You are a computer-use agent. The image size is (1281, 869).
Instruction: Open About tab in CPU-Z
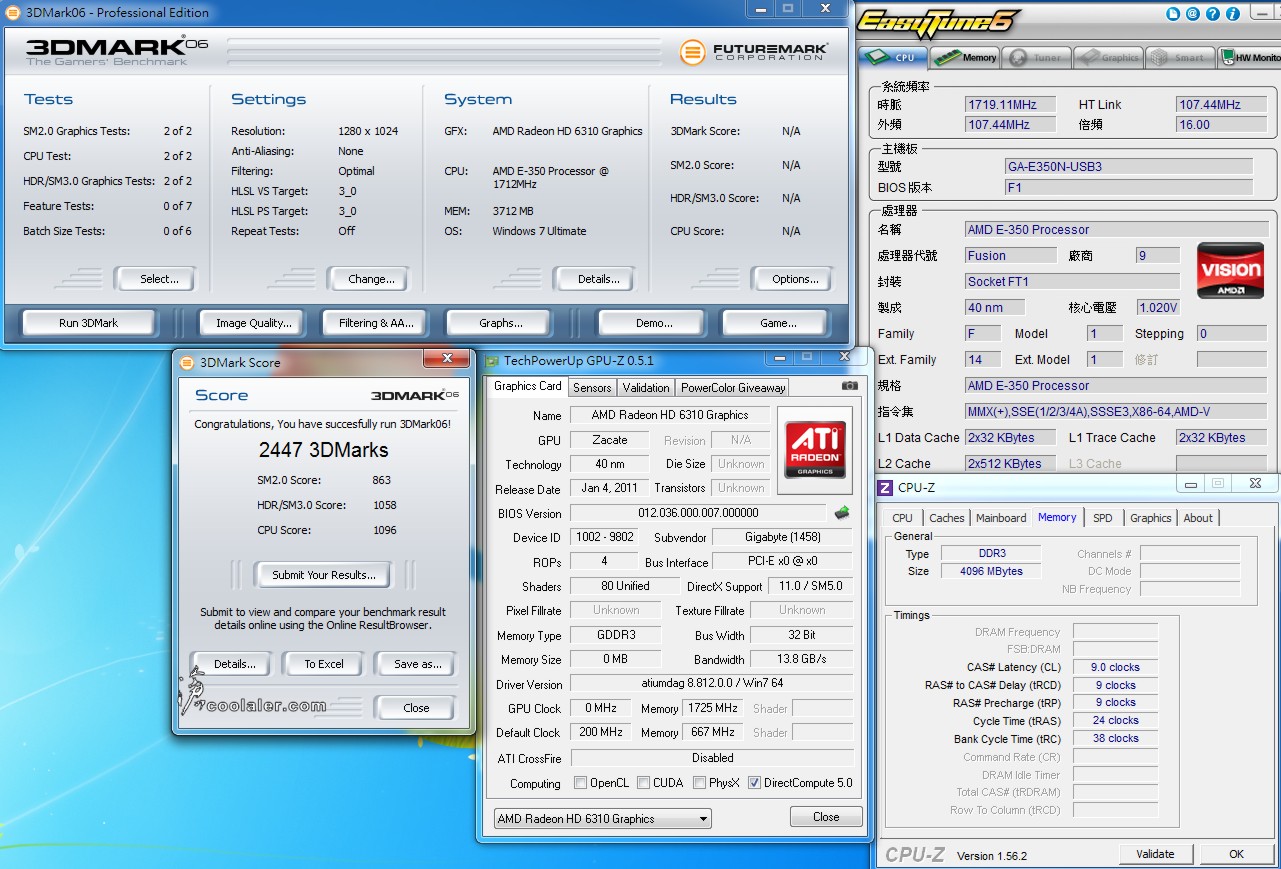(x=1198, y=518)
